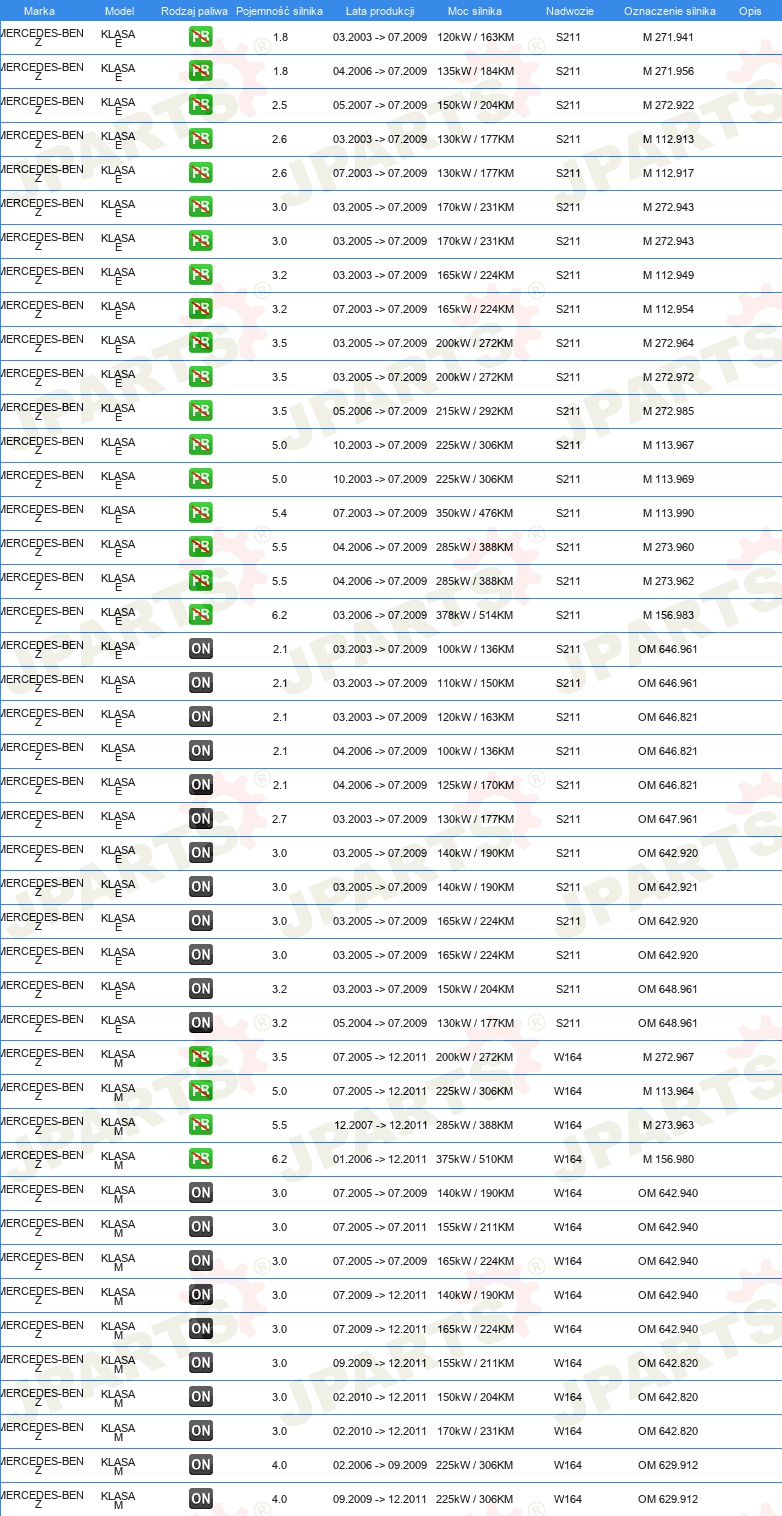Select the PB fuel icon for M 272.922

coord(201,105)
